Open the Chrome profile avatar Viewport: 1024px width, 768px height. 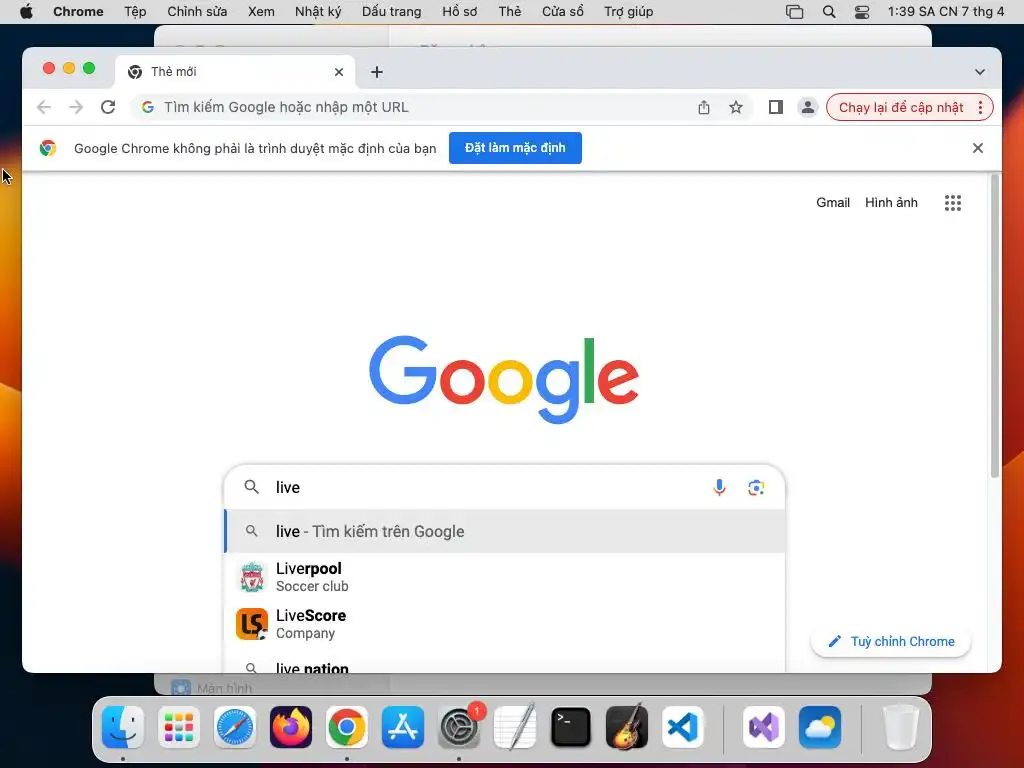pos(808,107)
